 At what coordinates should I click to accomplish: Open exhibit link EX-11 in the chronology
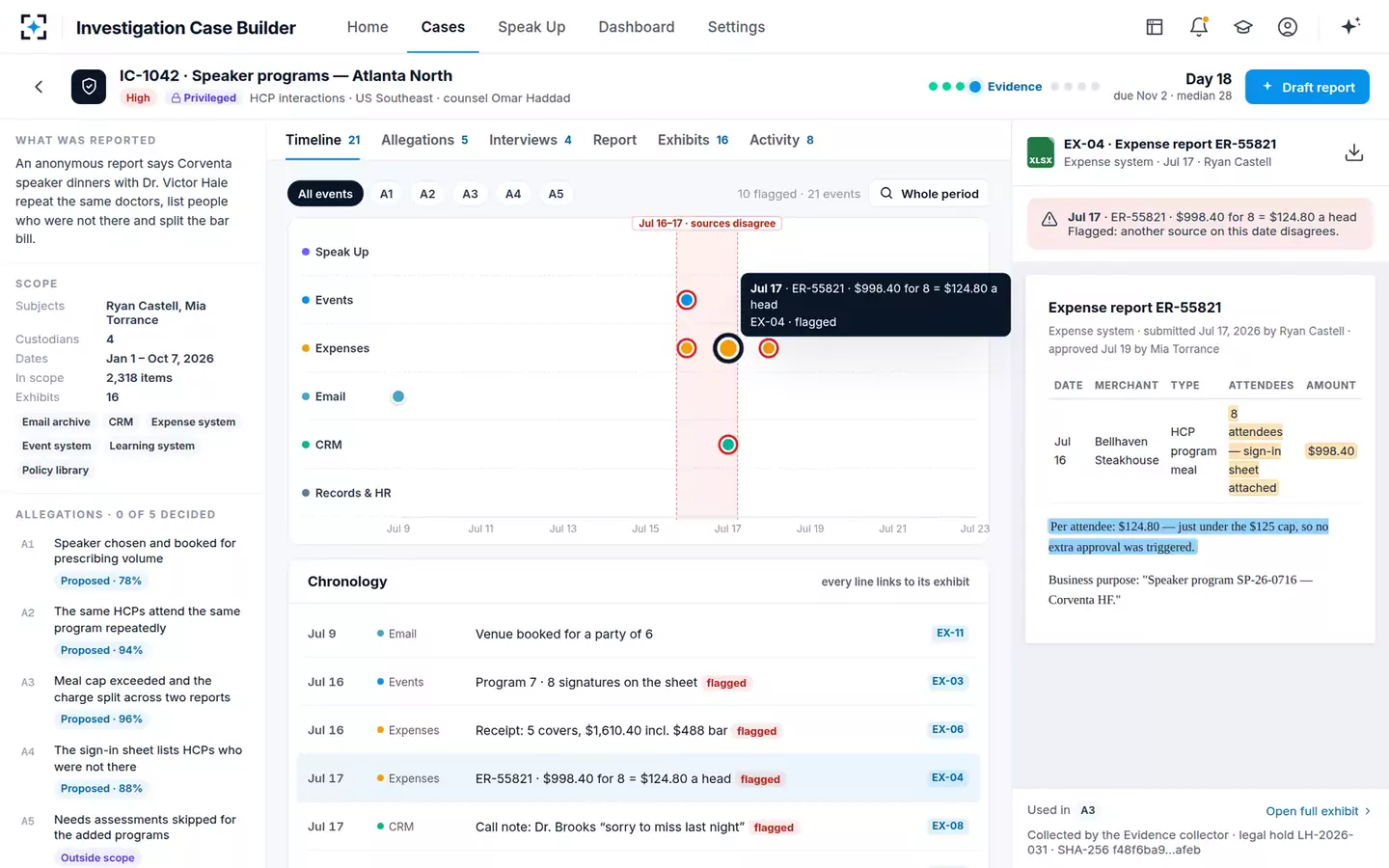click(950, 634)
